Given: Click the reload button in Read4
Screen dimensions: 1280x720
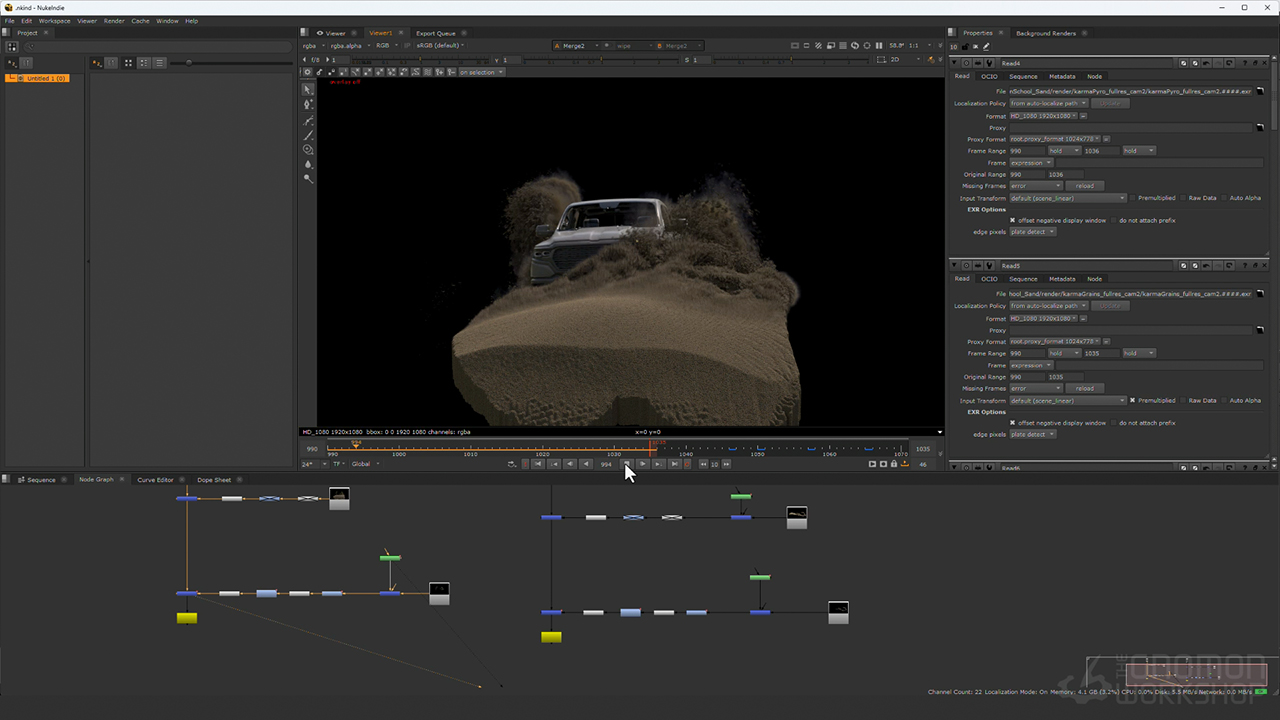Looking at the screenshot, I should (1084, 186).
